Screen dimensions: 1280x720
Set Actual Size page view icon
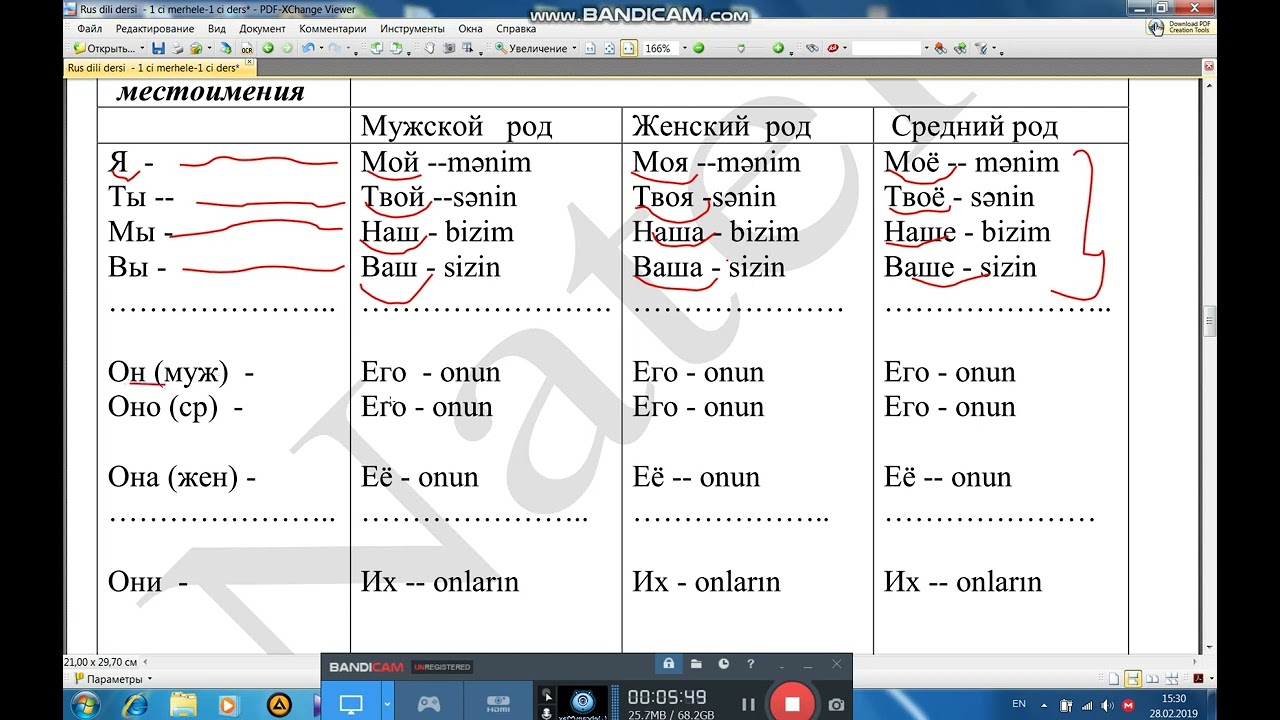point(590,48)
